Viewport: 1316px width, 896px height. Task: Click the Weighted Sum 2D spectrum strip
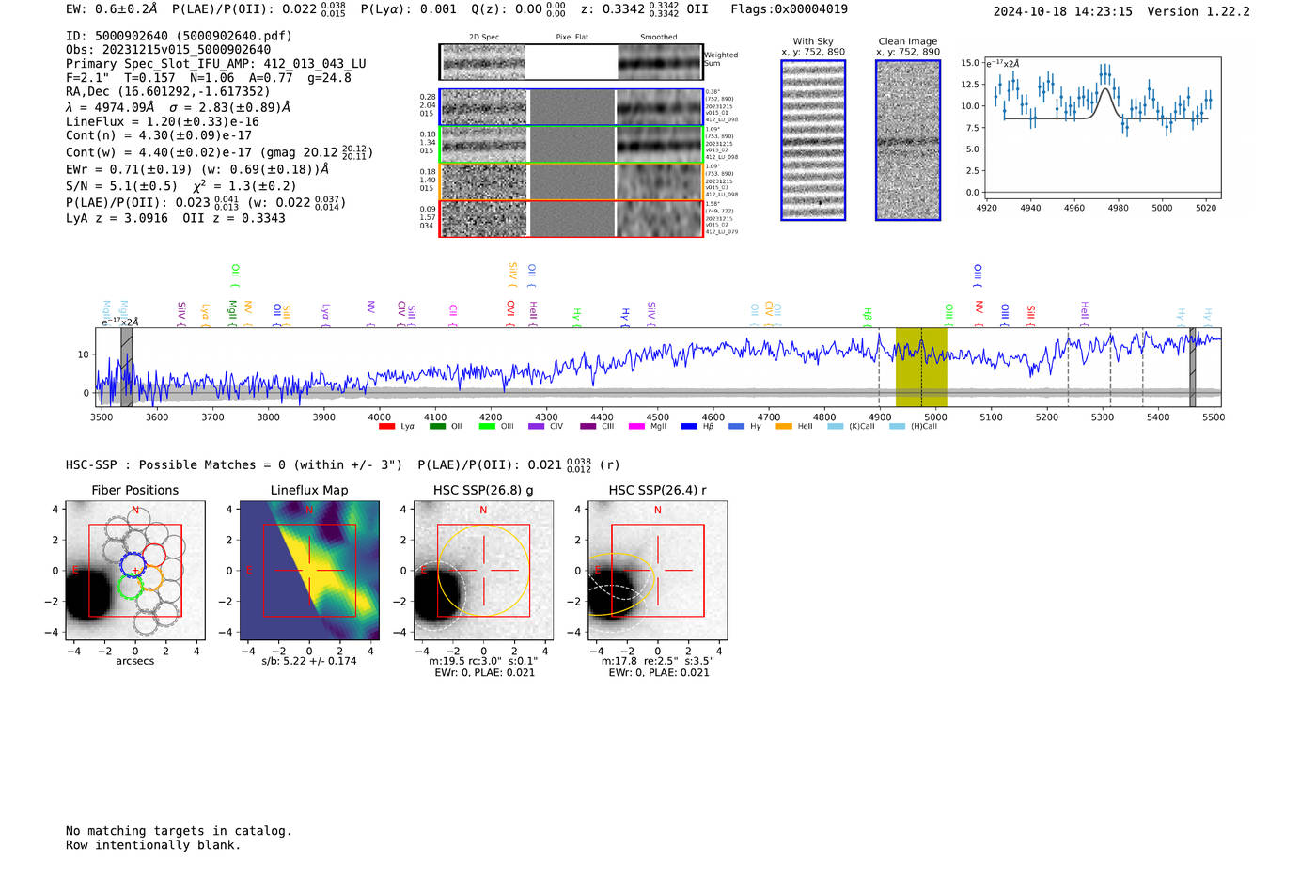572,62
